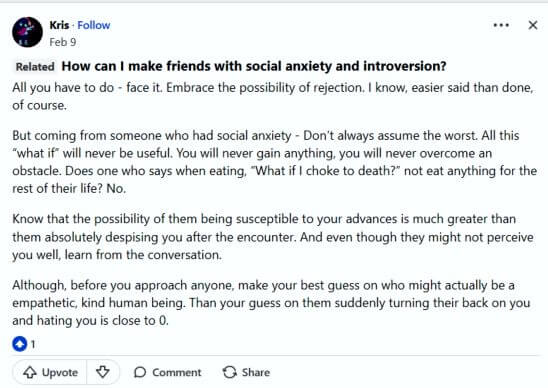Image resolution: width=548 pixels, height=388 pixels.
Task: Follow the author Kris
Action: 94,25
